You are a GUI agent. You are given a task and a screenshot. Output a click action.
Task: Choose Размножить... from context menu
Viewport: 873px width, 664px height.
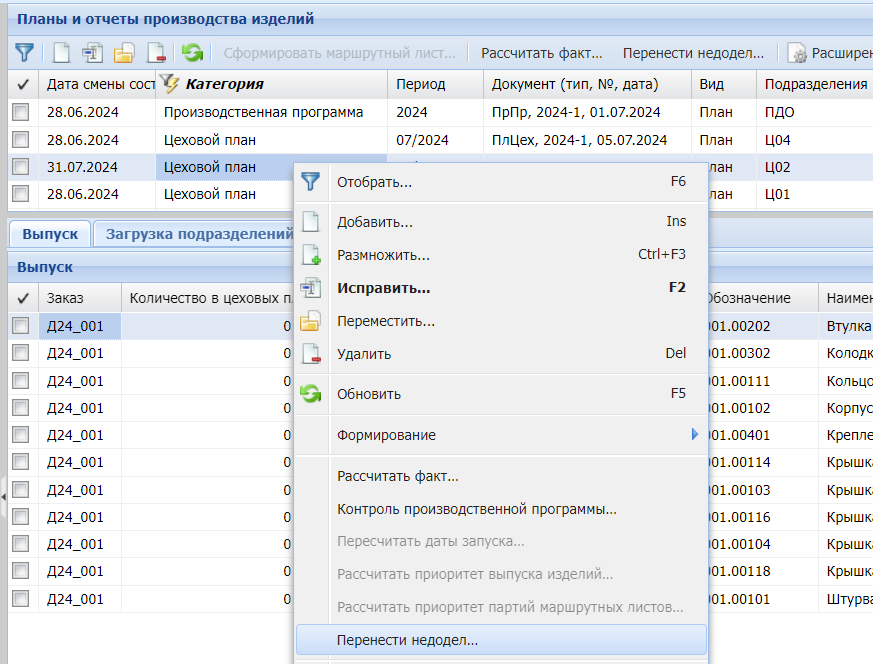[383, 255]
